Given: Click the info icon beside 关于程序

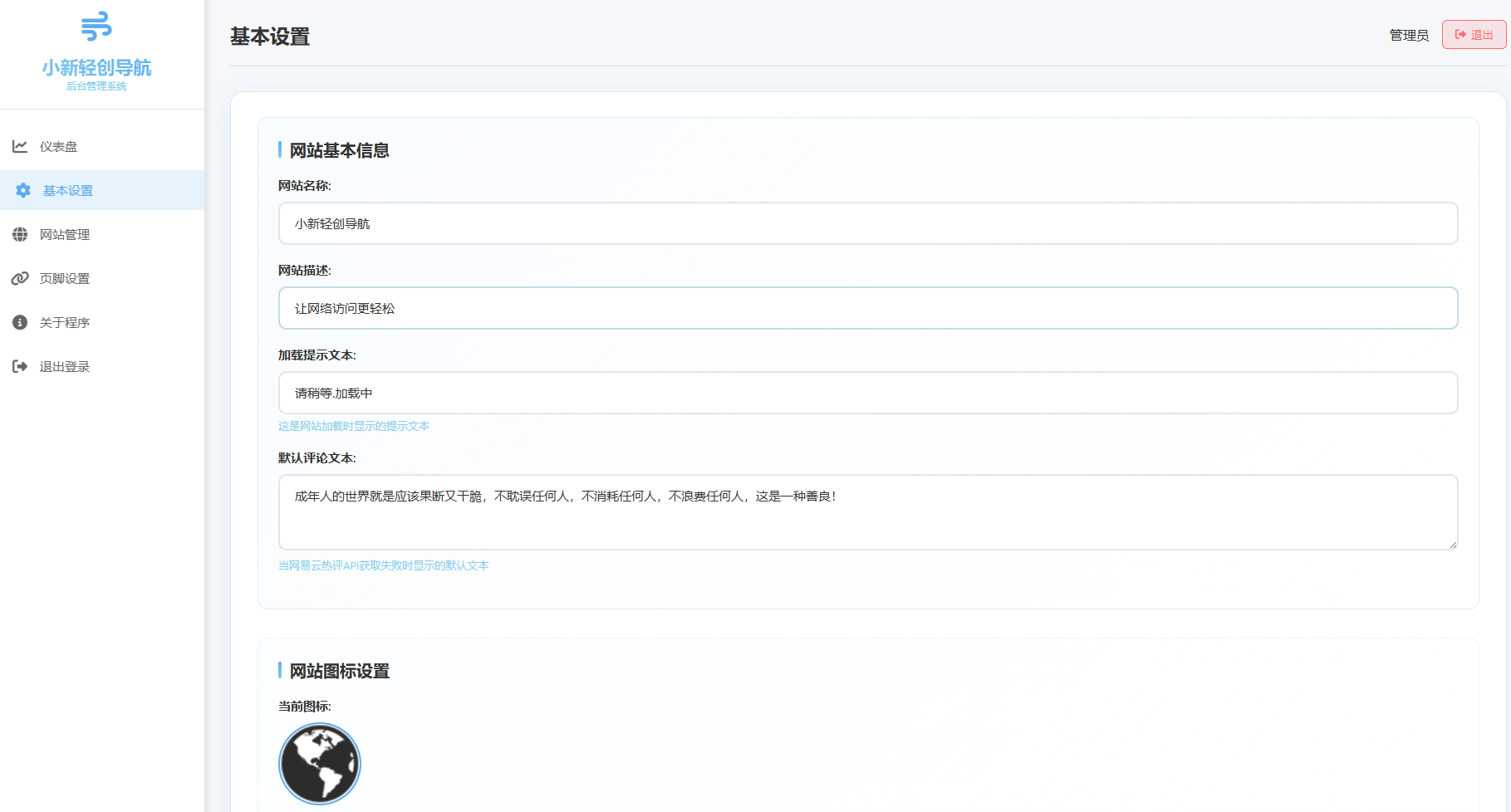Looking at the screenshot, I should point(20,322).
